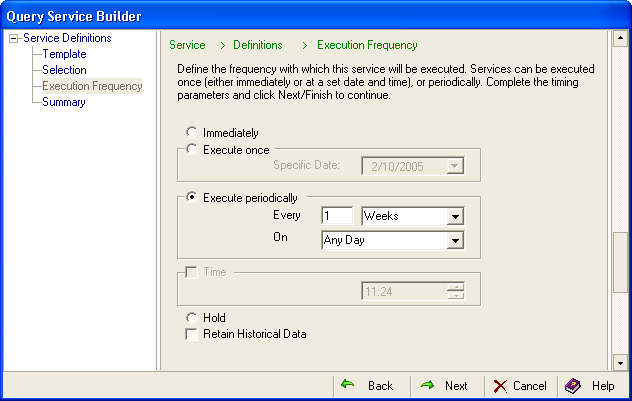Click the 2/10/2005 date value
632x401 pixels.
point(397,166)
